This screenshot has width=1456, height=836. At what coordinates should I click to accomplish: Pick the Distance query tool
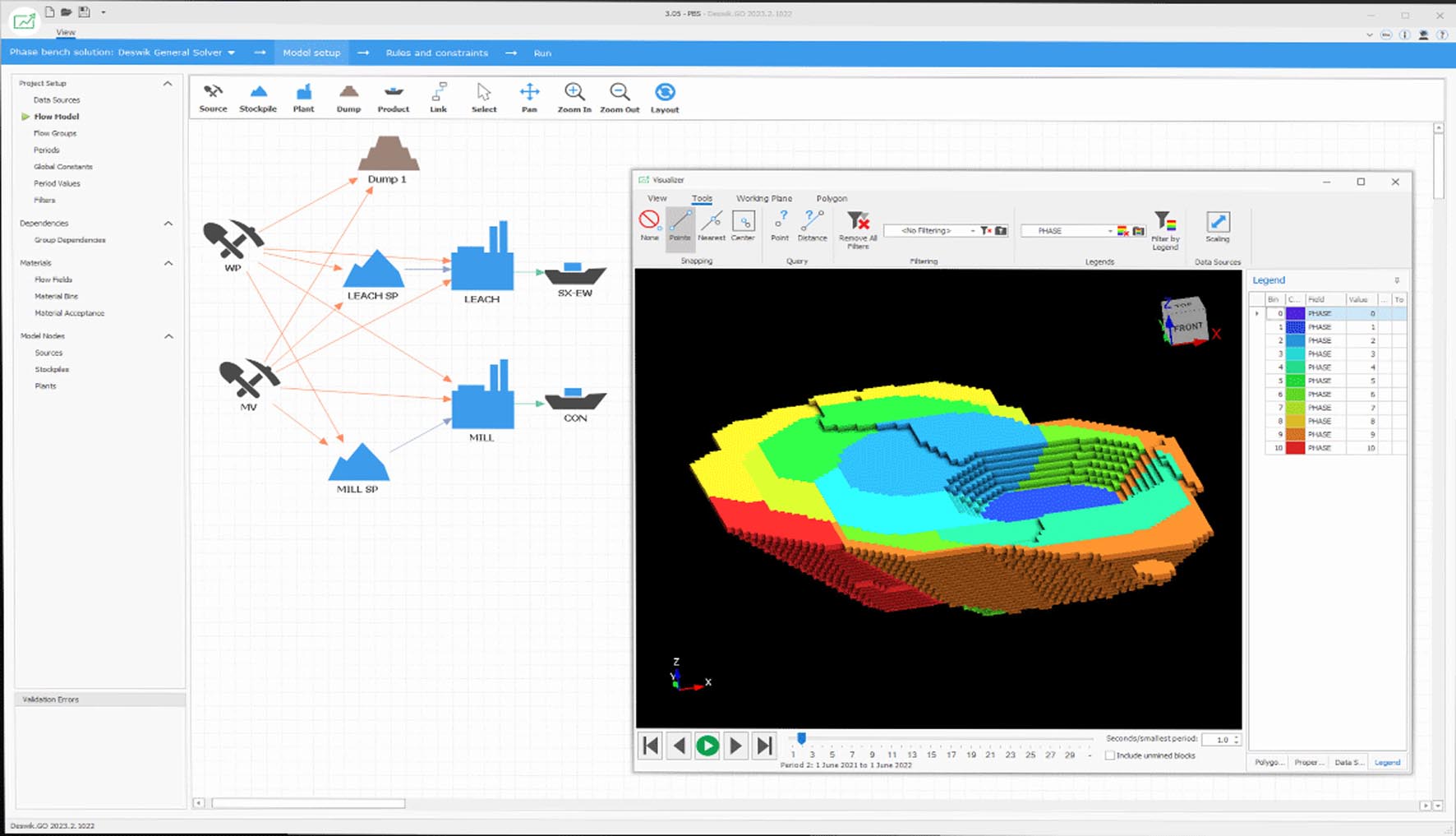pos(812,224)
